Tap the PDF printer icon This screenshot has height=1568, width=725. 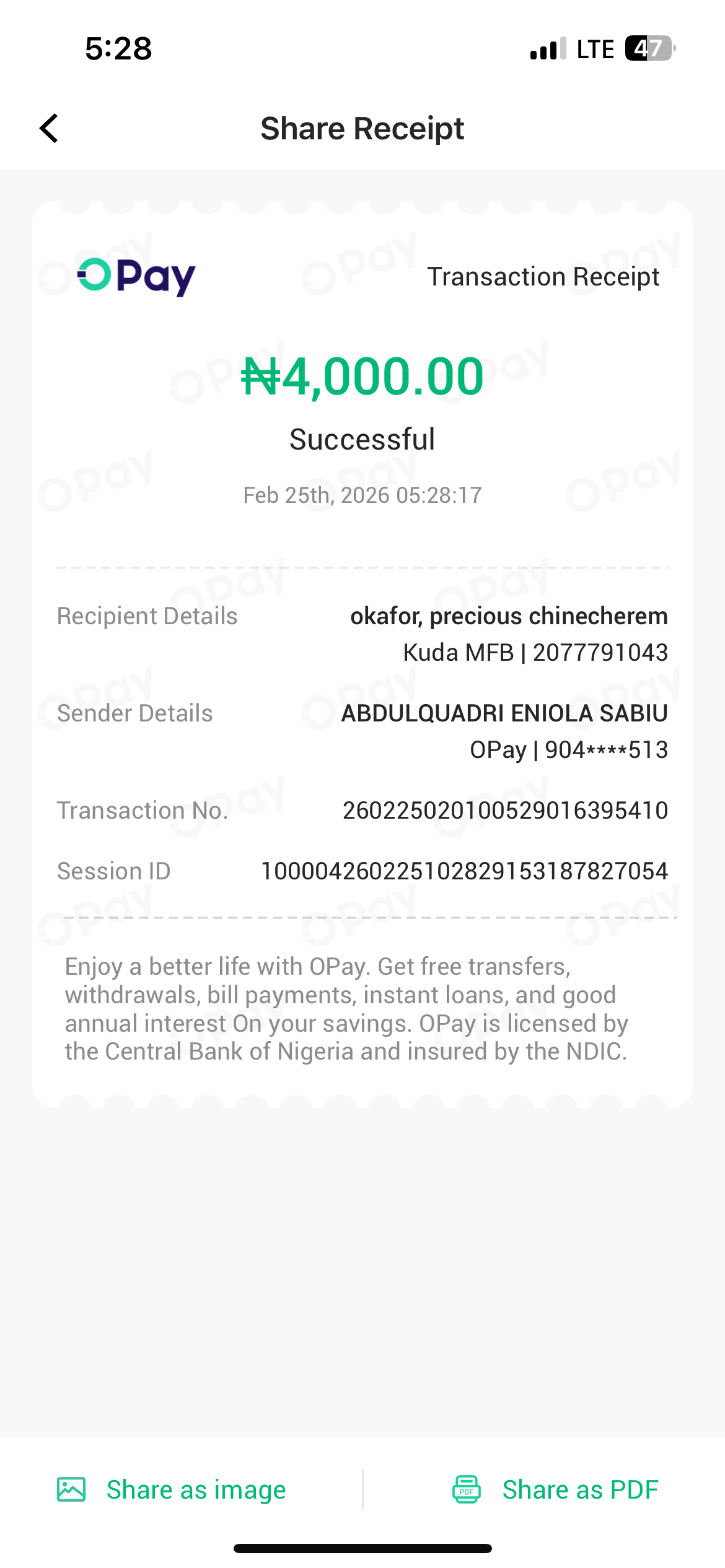[467, 1489]
